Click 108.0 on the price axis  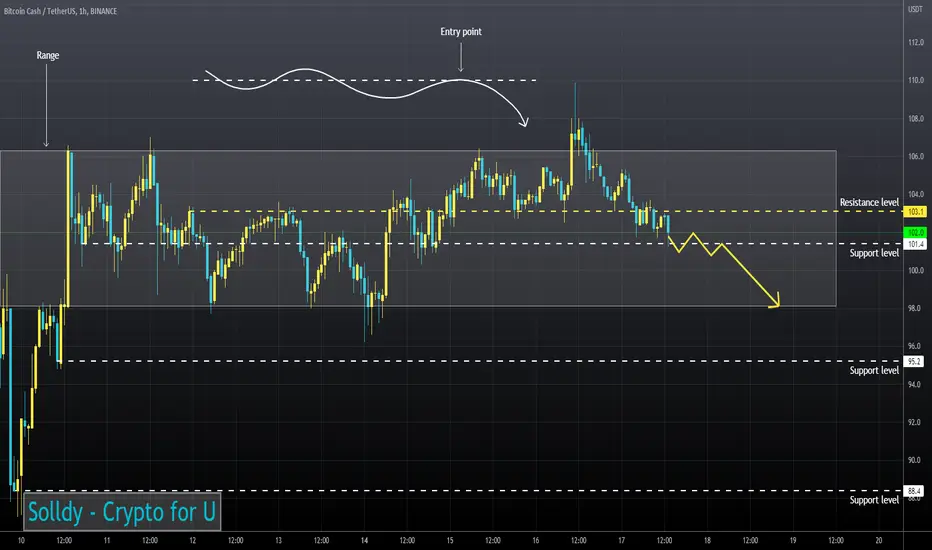pyautogui.click(x=916, y=118)
